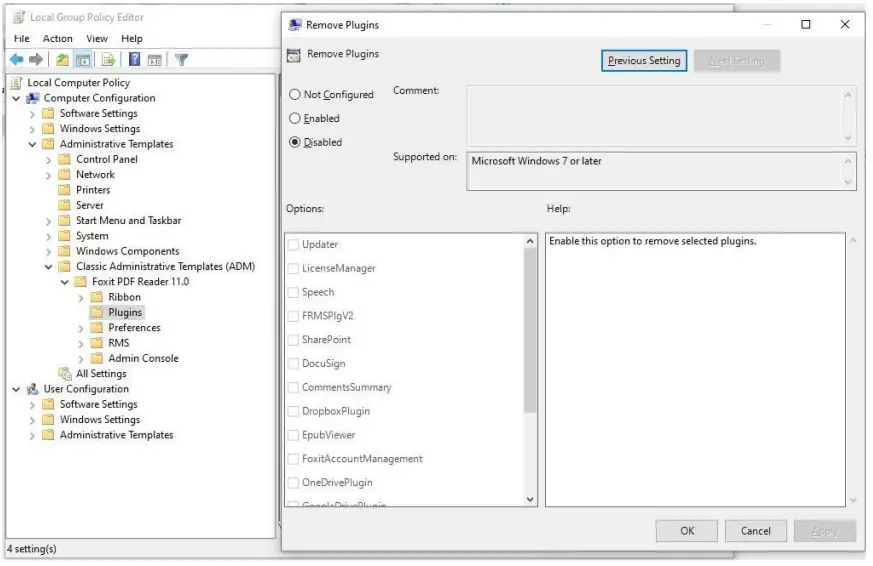Click the Back arrow in the toolbar
This screenshot has width=873, height=566.
pos(17,60)
